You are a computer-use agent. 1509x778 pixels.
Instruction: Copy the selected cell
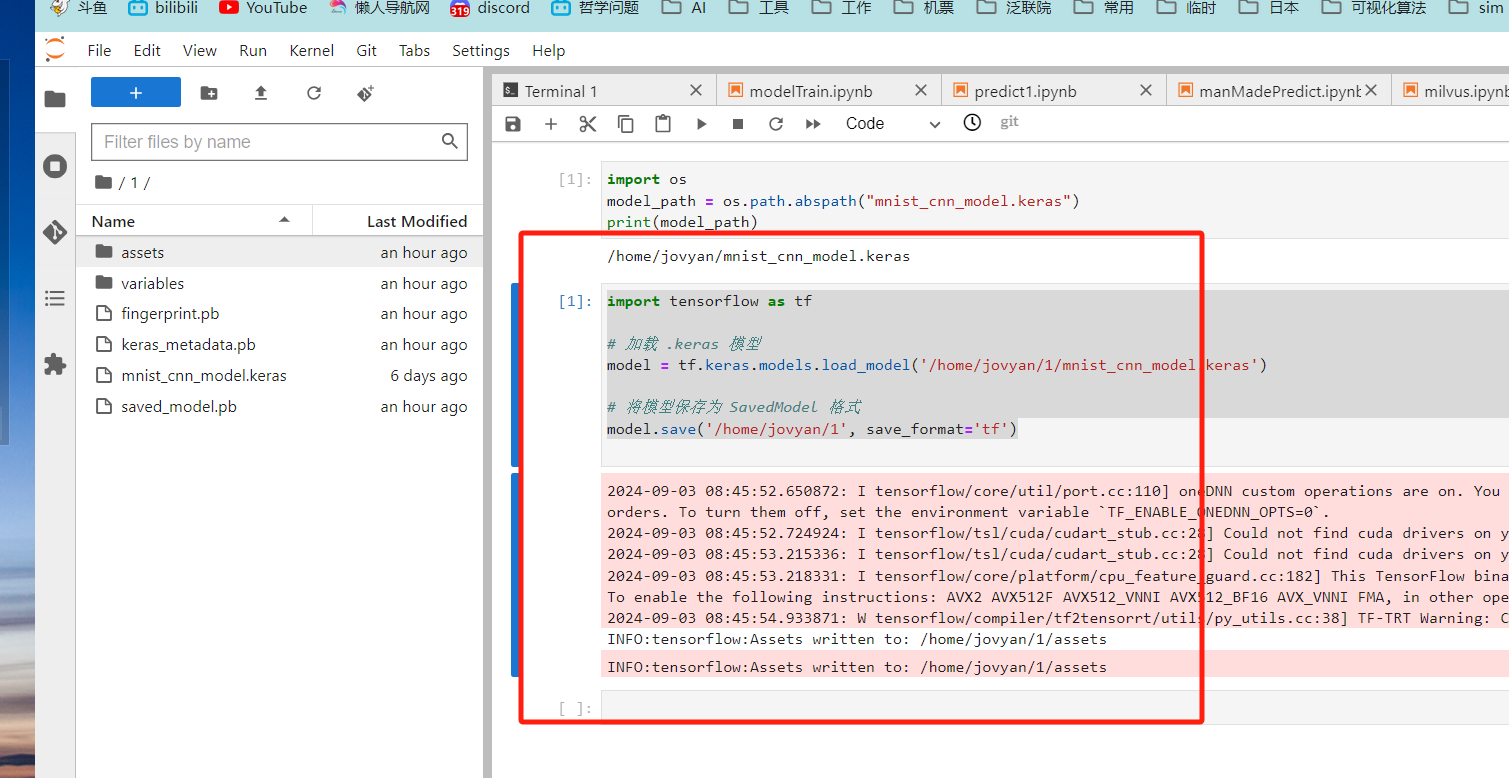626,124
